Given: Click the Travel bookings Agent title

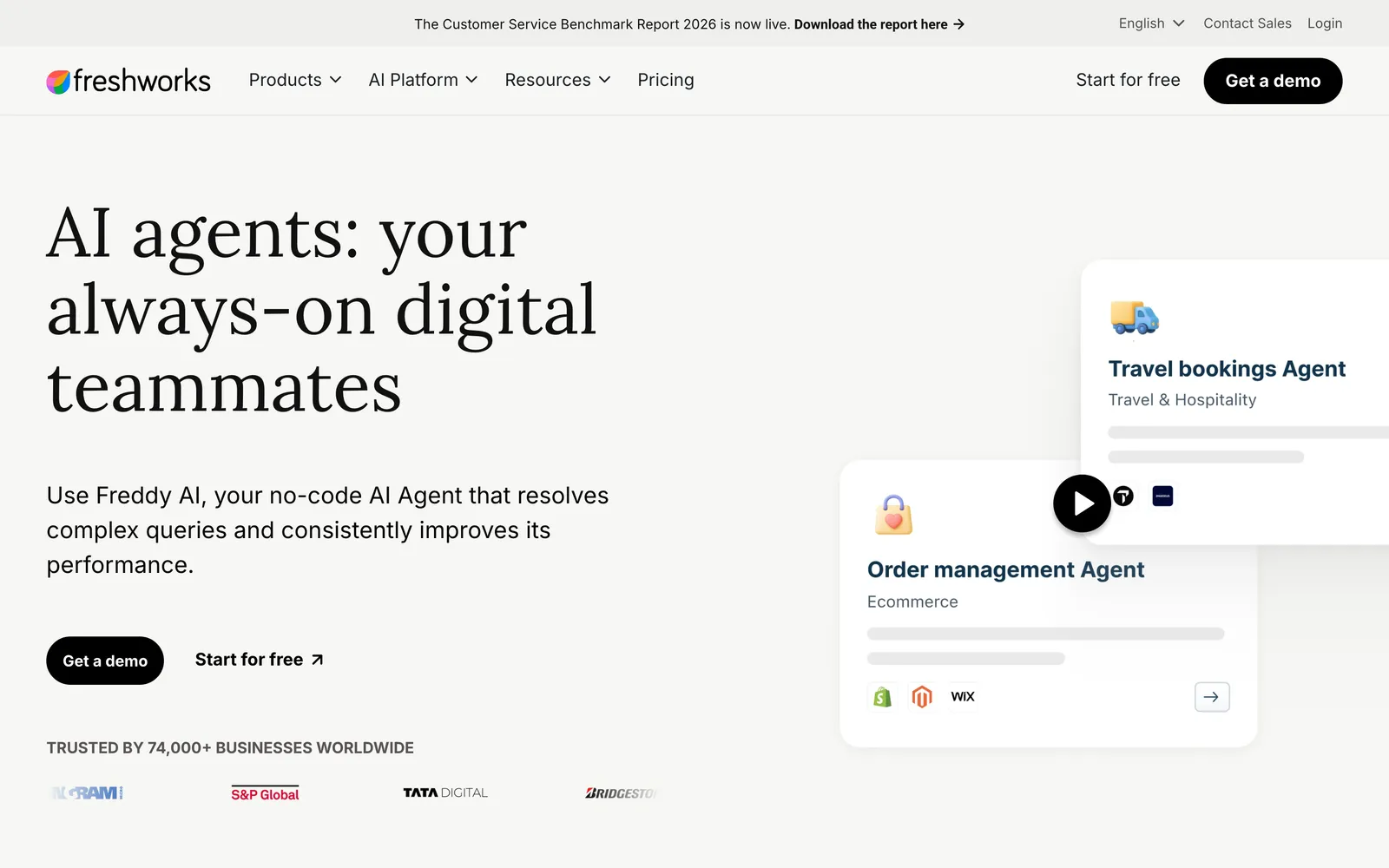Looking at the screenshot, I should (x=1227, y=369).
